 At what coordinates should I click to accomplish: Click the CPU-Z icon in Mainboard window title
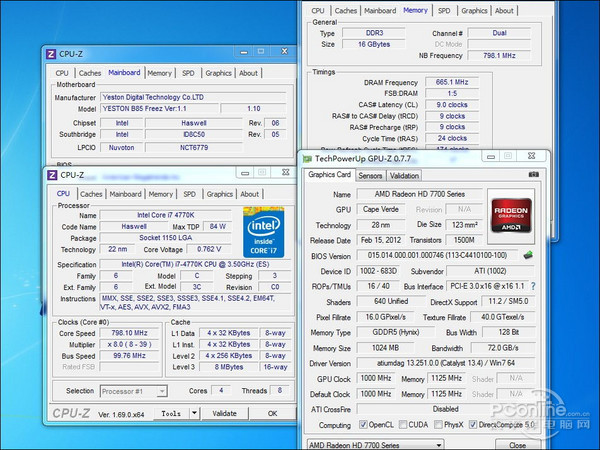[x=51, y=54]
